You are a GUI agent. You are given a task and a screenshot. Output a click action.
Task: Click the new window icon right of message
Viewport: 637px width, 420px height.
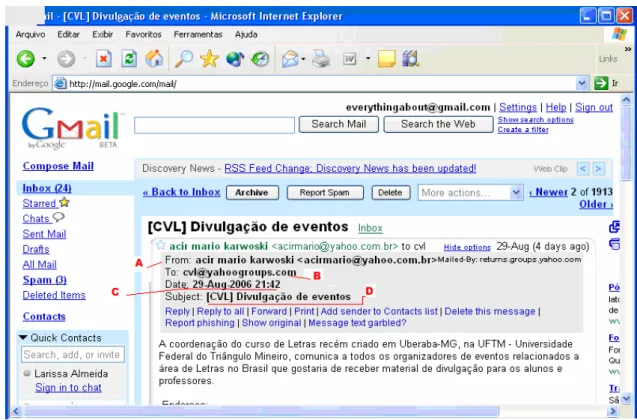(x=615, y=227)
